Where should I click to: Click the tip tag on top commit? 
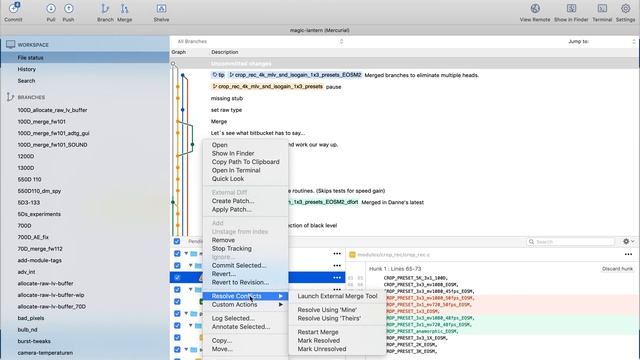pyautogui.click(x=218, y=75)
